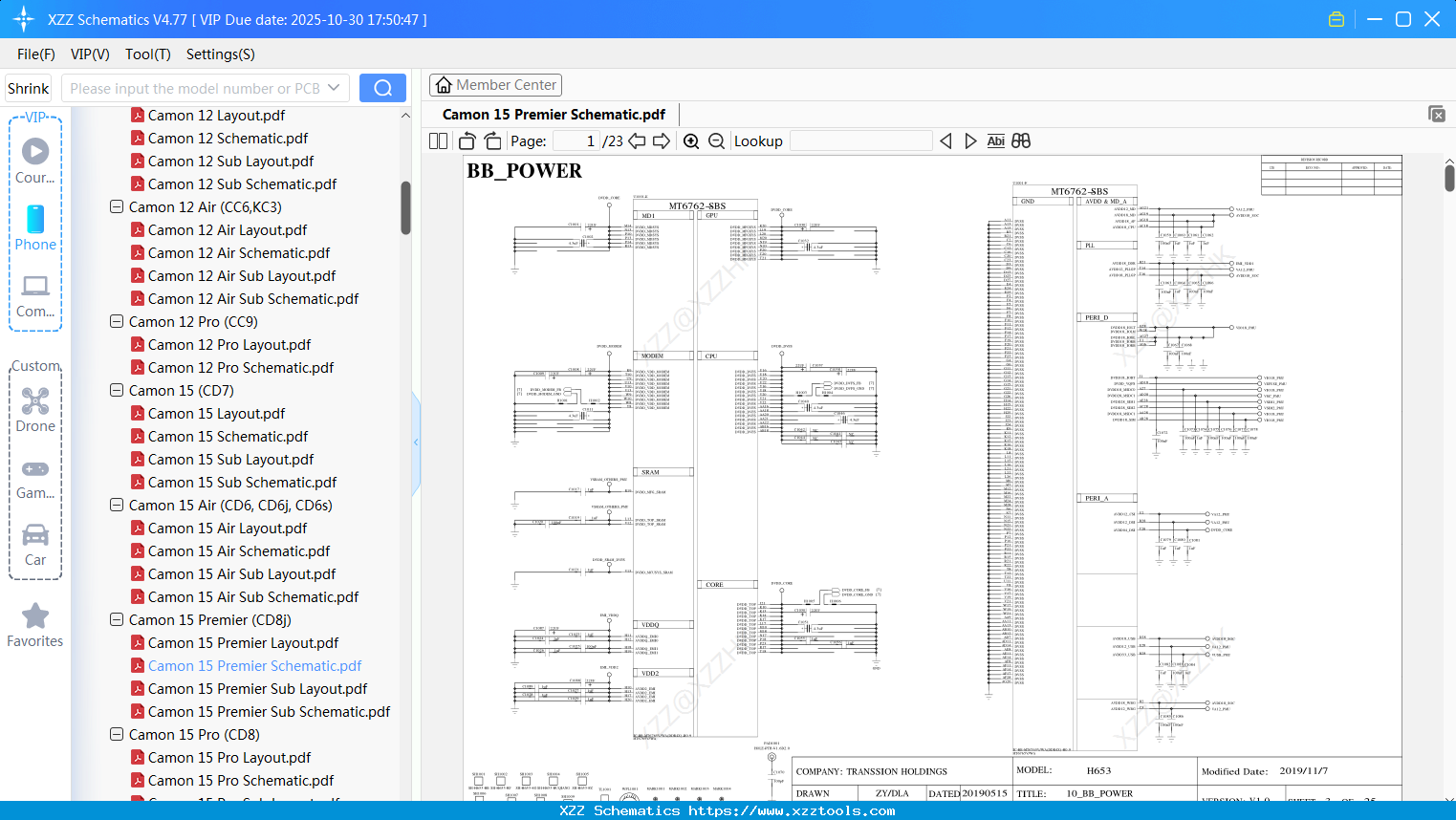Open the Settings(S) menu
Image resolution: width=1456 pixels, height=820 pixels.
(x=220, y=54)
